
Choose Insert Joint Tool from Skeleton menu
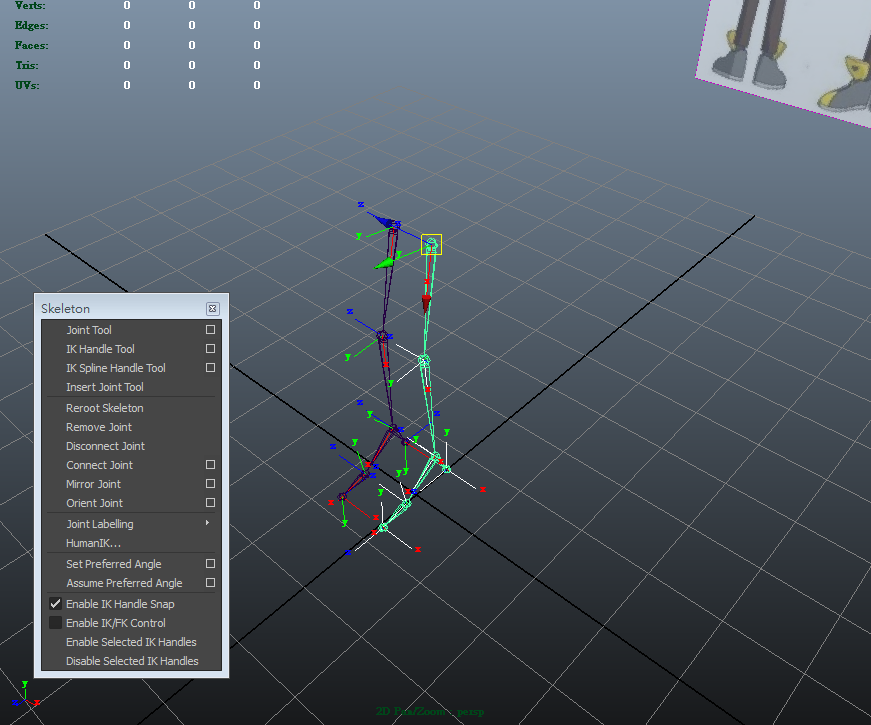(x=105, y=387)
